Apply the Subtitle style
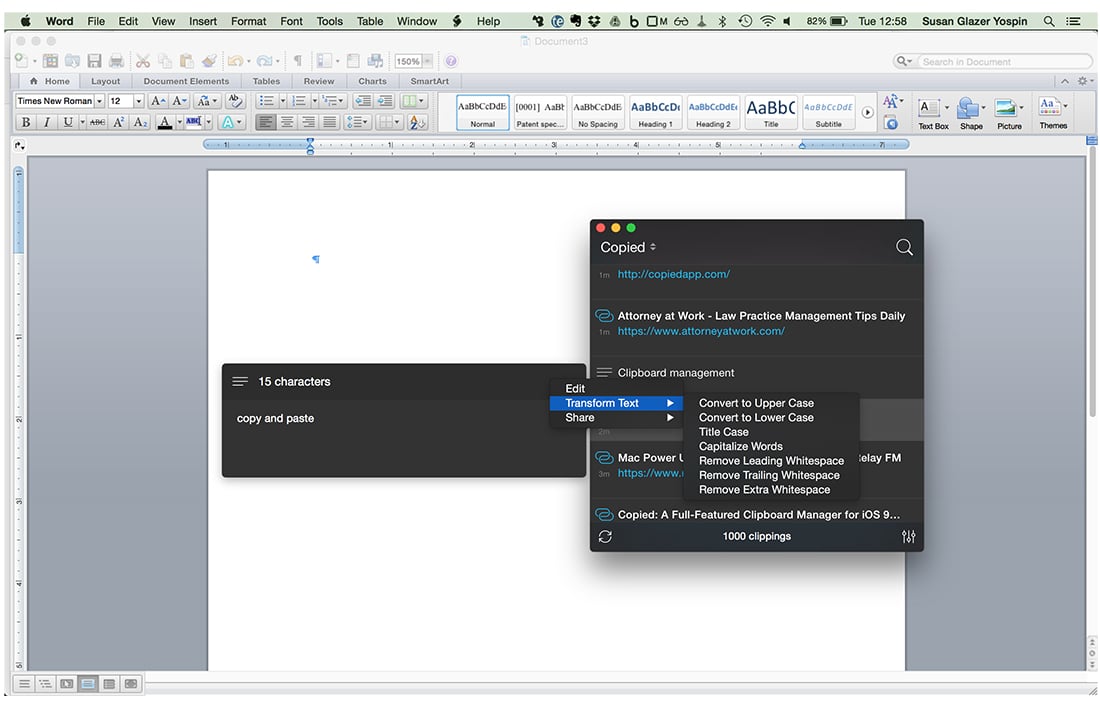Image resolution: width=1100 pixels, height=710 pixels. [x=828, y=112]
